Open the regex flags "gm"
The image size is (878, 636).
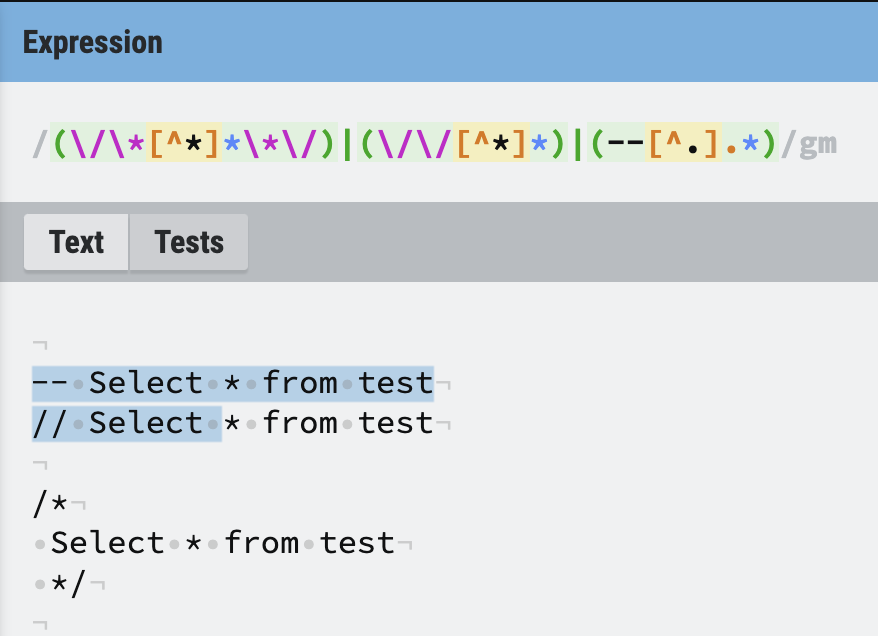819,143
